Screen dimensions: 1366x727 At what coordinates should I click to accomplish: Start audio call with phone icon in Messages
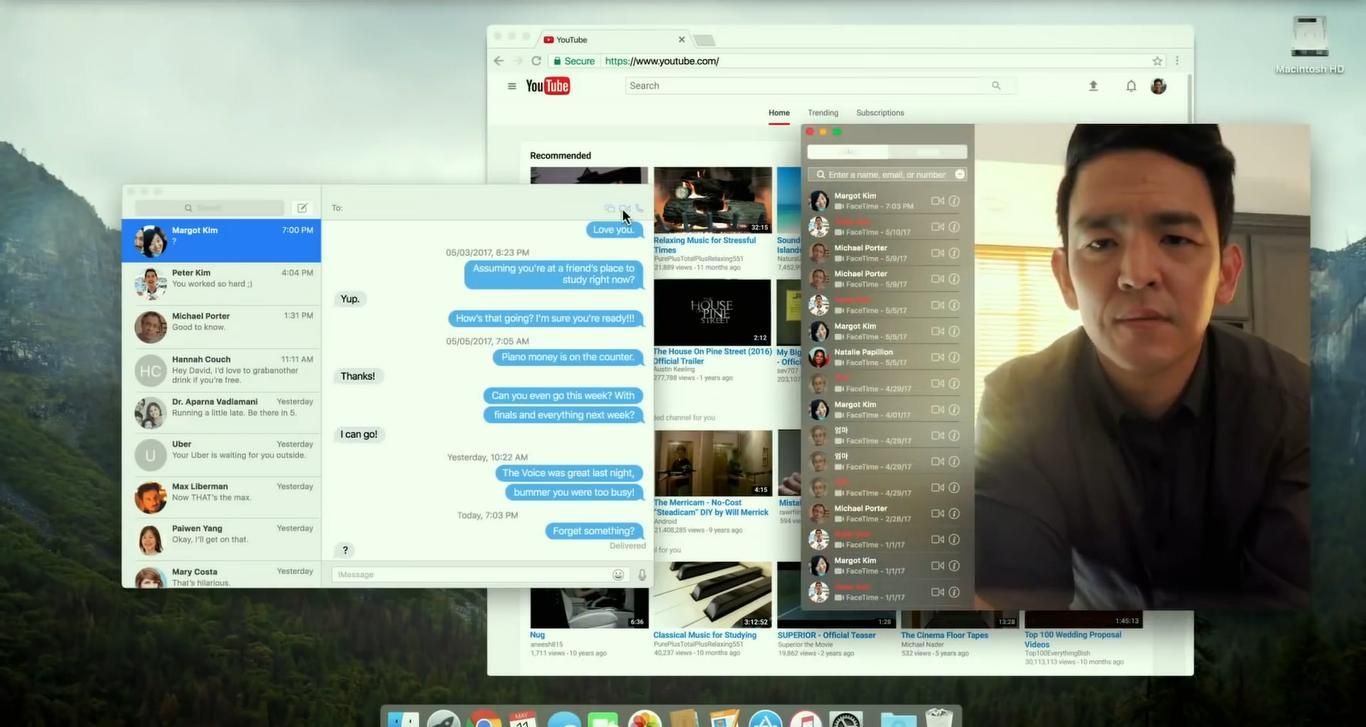(x=640, y=209)
